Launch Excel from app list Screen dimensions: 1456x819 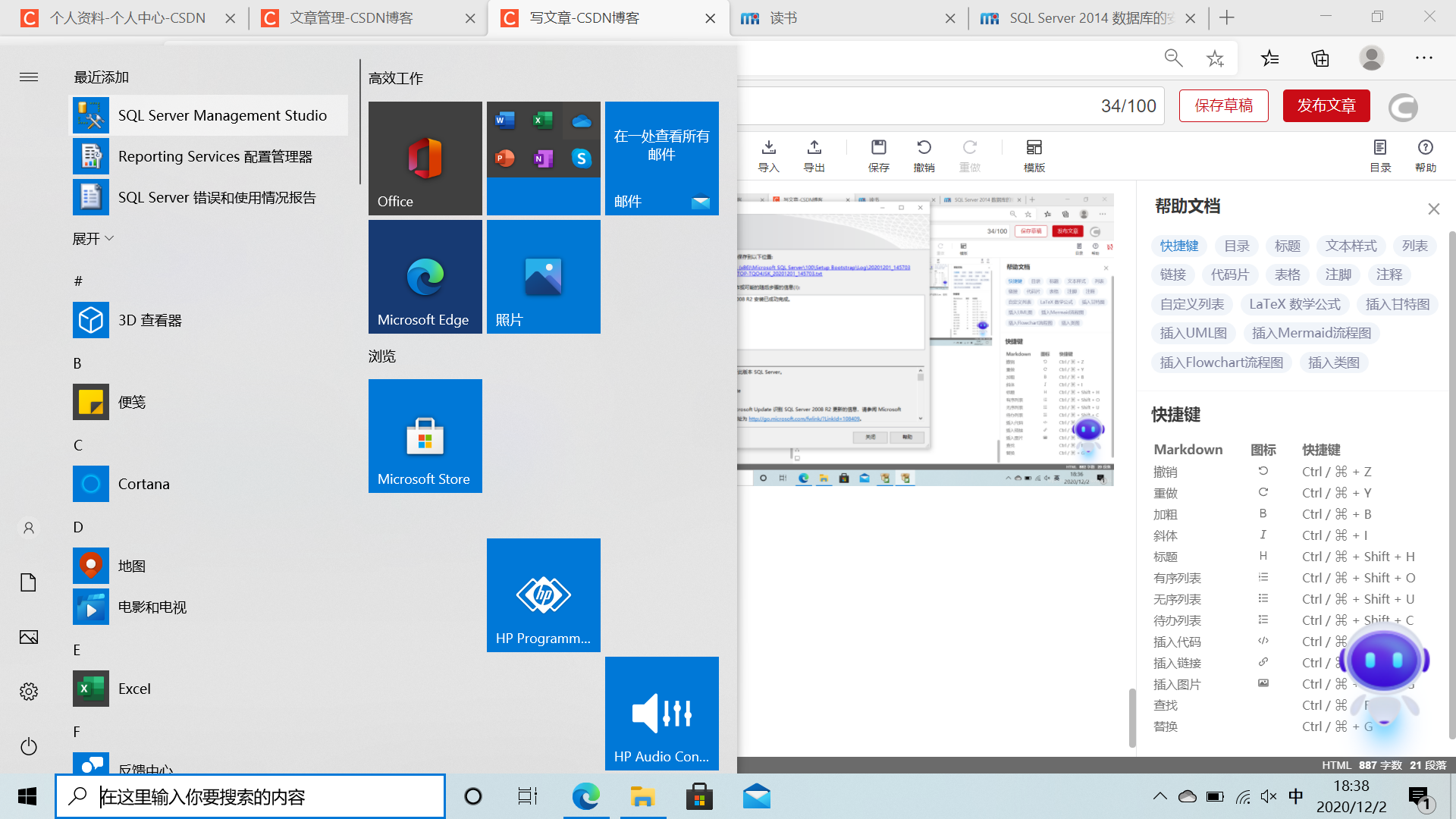click(210, 689)
